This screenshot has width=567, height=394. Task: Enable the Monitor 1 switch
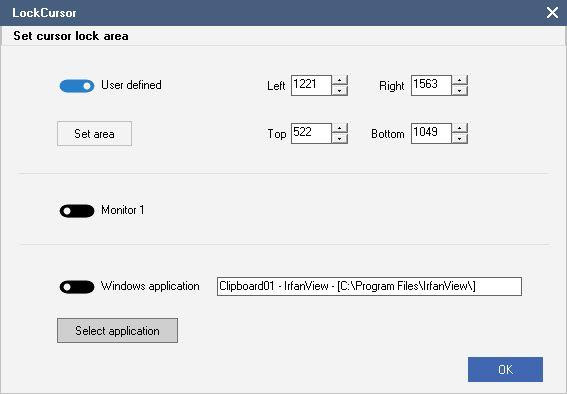[77, 211]
